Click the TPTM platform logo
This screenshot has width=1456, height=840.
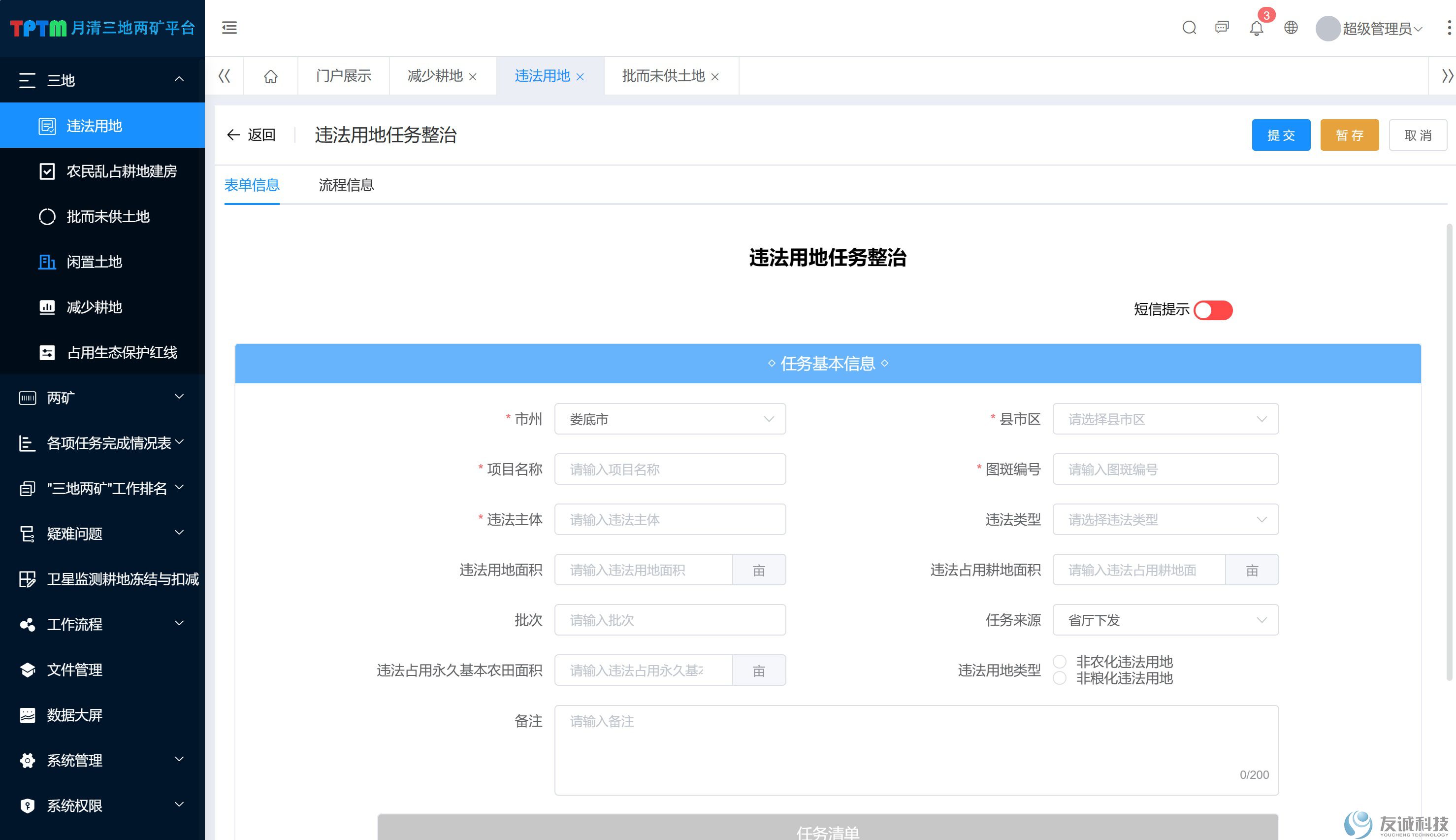(x=102, y=28)
